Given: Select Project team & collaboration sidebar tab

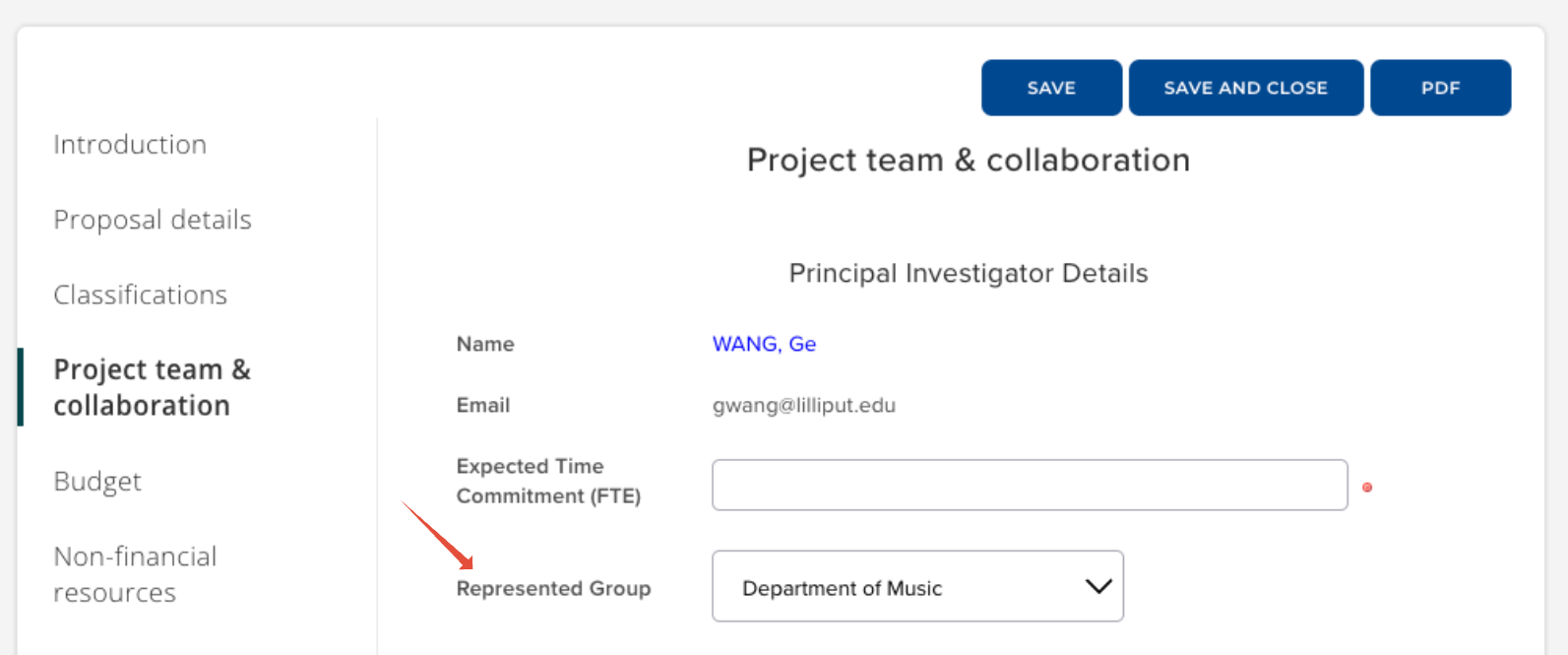Looking at the screenshot, I should [152, 387].
